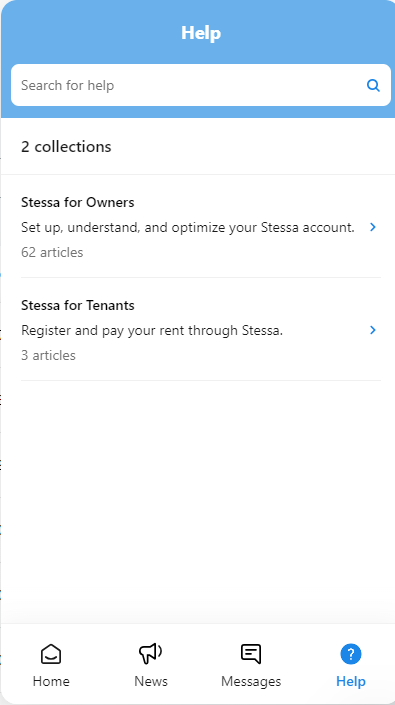The width and height of the screenshot is (395, 705).
Task: Switch to the News tab label
Action: 151,681
